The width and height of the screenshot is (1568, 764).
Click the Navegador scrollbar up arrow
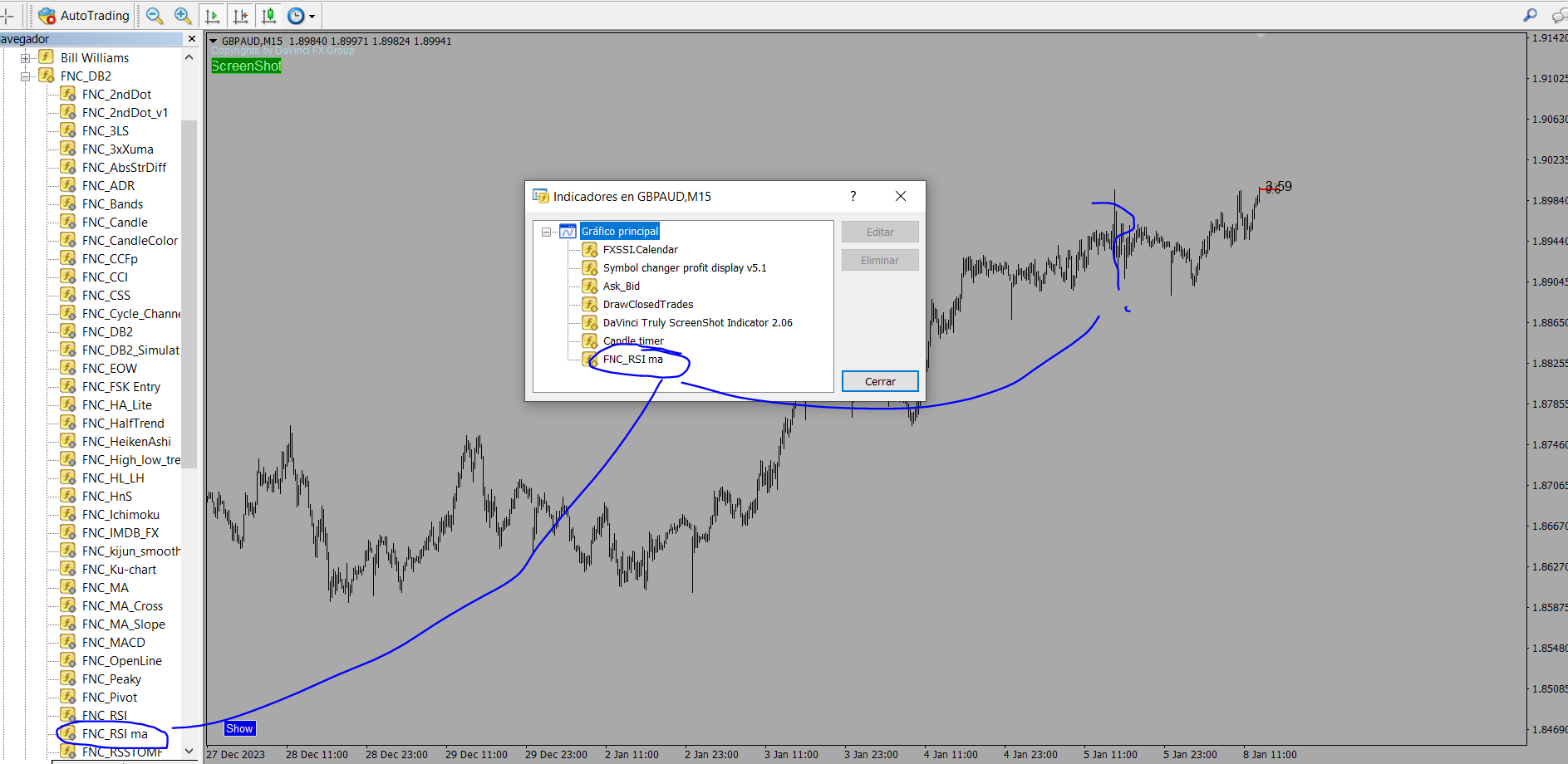click(189, 57)
